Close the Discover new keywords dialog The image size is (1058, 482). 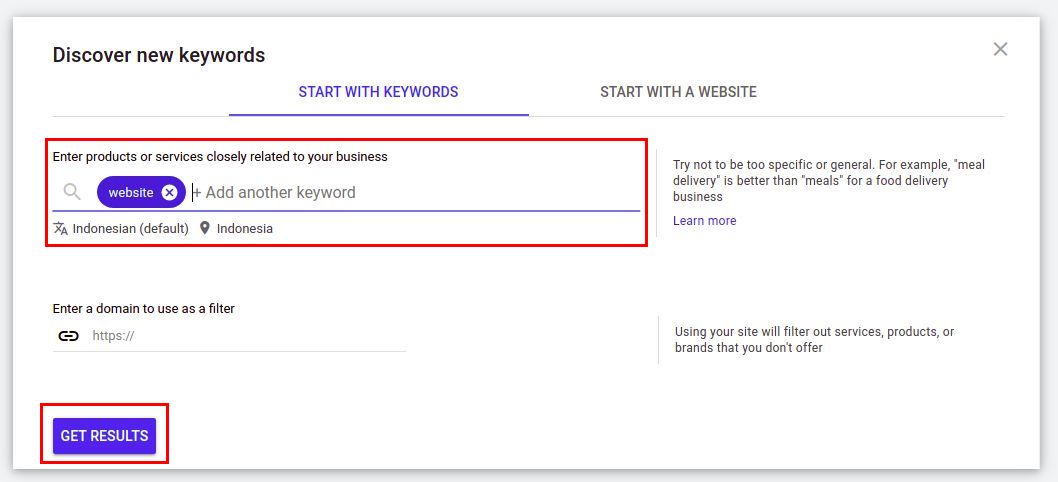point(1000,49)
